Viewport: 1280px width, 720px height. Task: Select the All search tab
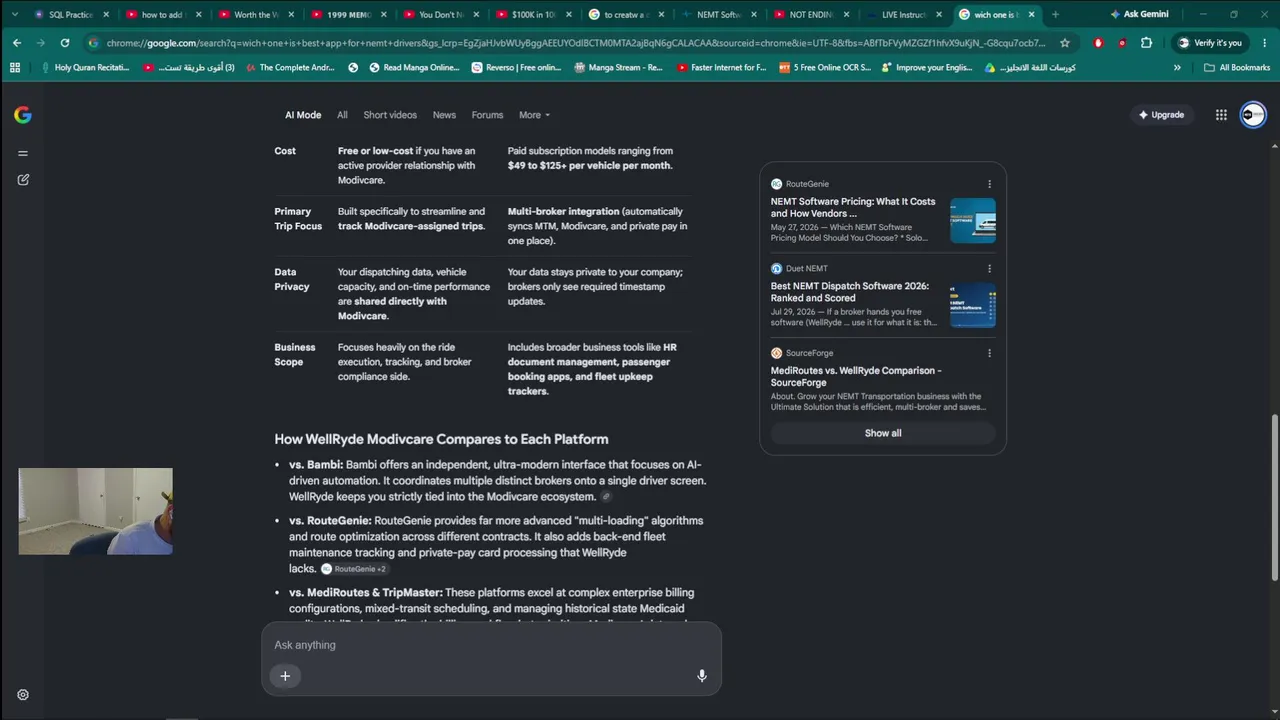pos(342,115)
